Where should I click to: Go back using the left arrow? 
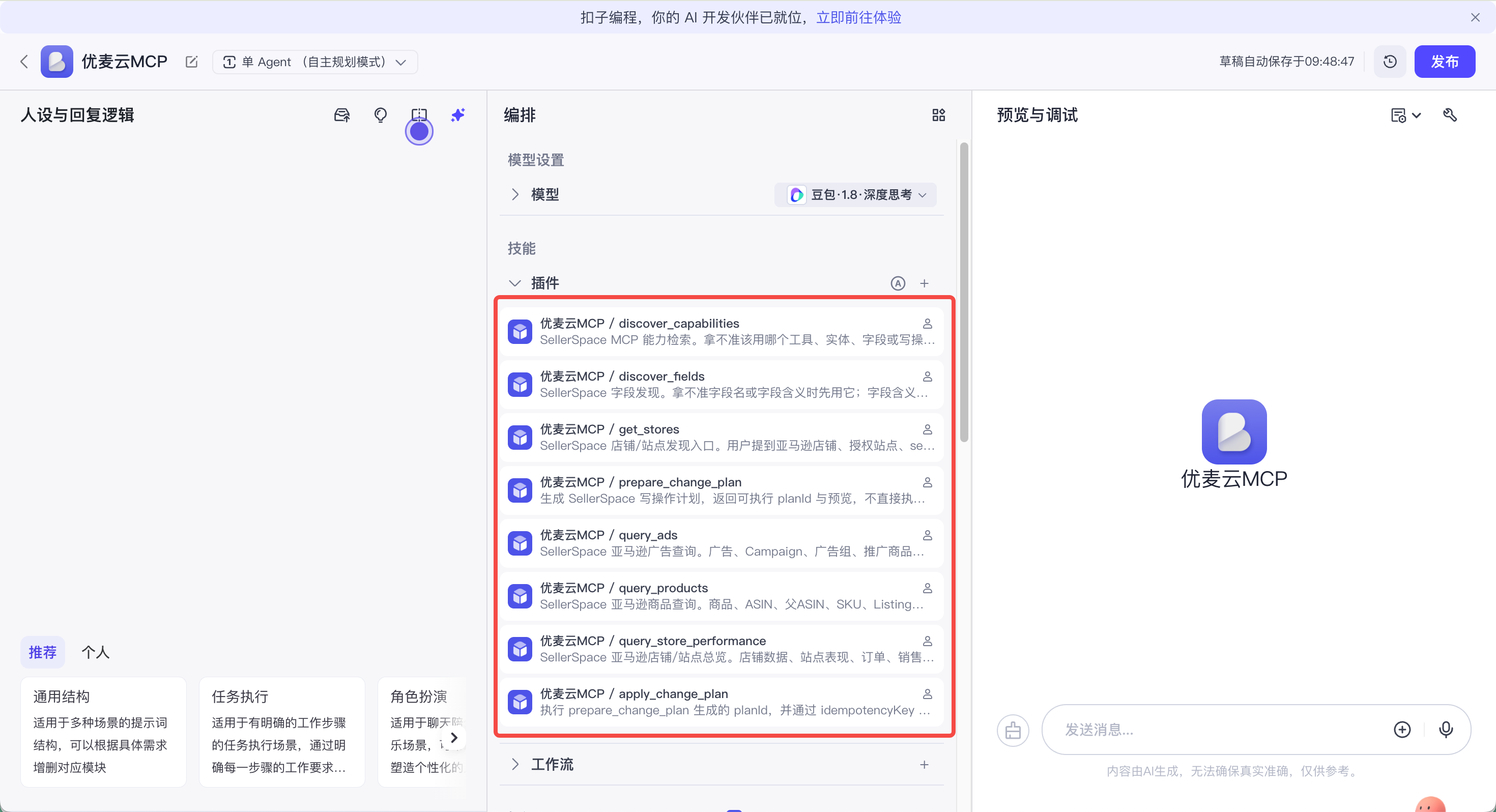24,62
